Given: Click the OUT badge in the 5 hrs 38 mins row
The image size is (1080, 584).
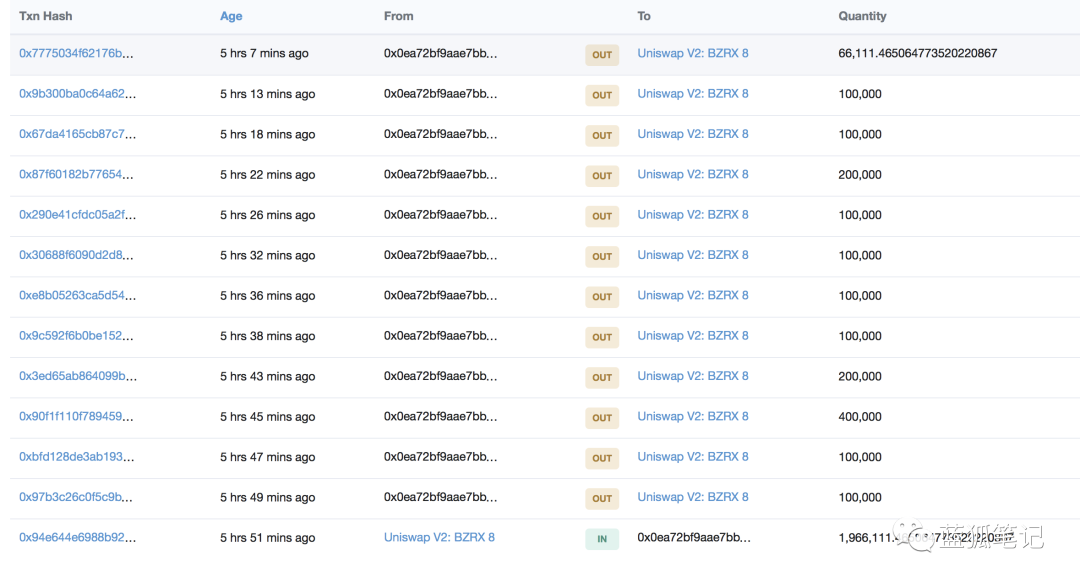Looking at the screenshot, I should [x=602, y=337].
